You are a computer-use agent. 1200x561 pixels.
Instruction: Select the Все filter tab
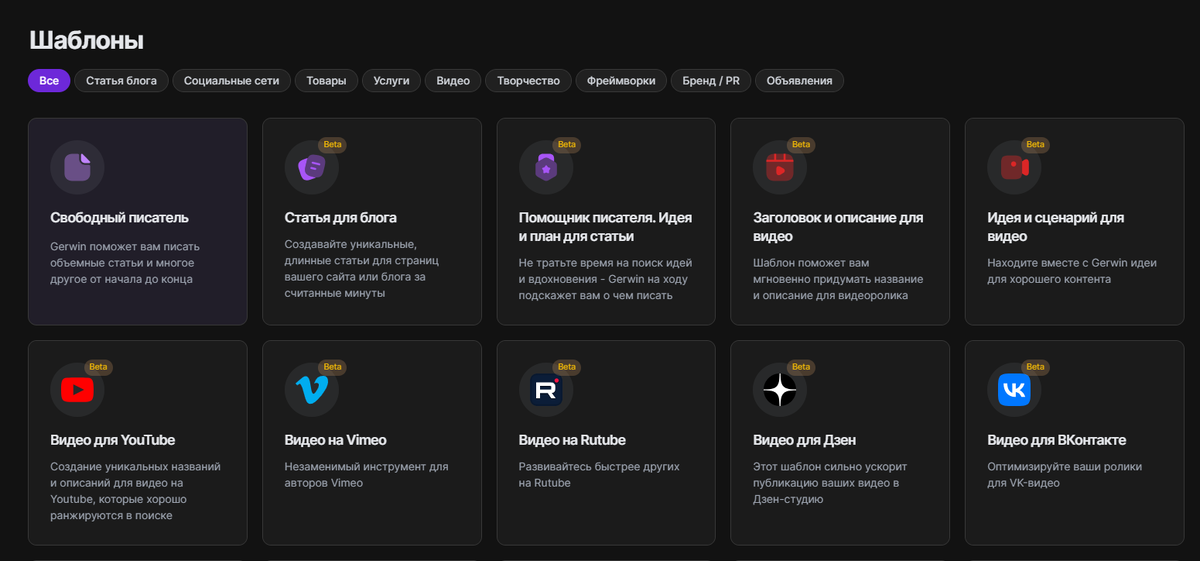[x=49, y=80]
